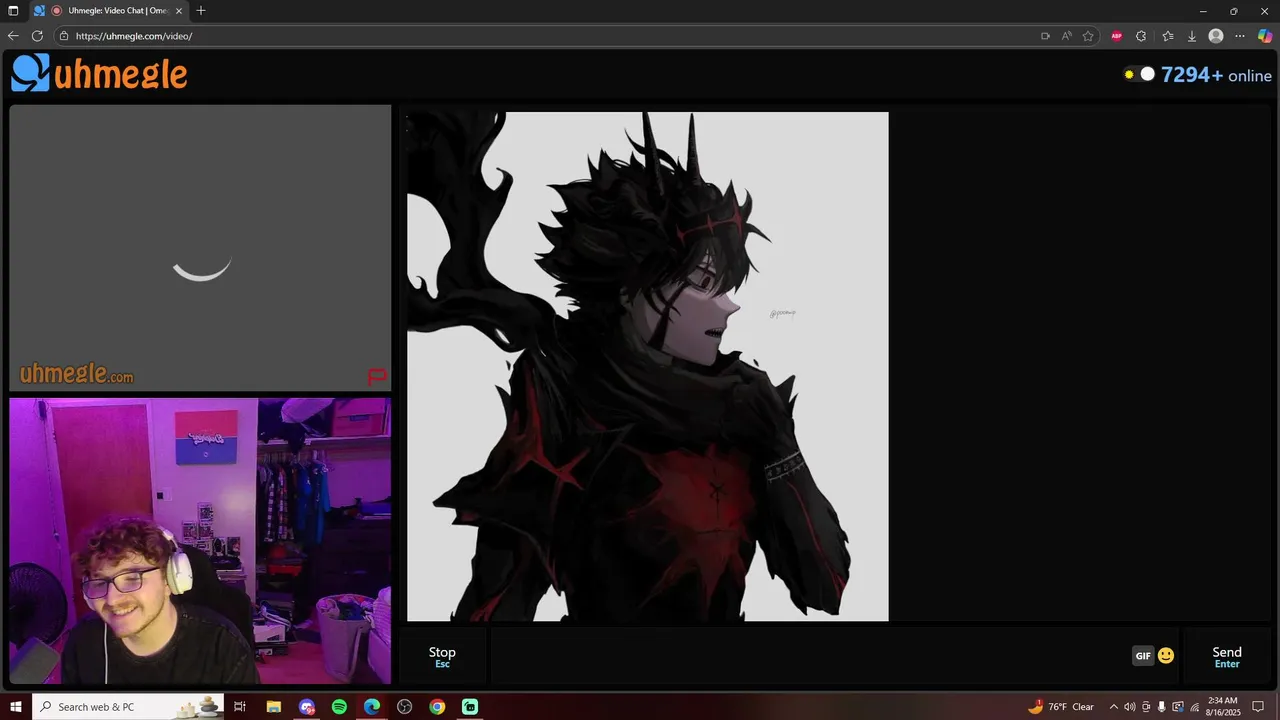The height and width of the screenshot is (720, 1280).
Task: Click Meet Now camera tray icon
Action: coord(1146,707)
